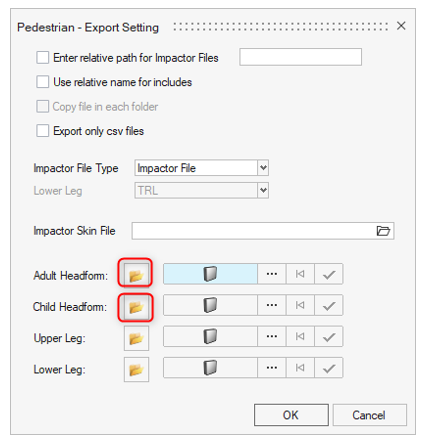Open Adult Headform ellipsis options
The image size is (427, 438).
272,274
